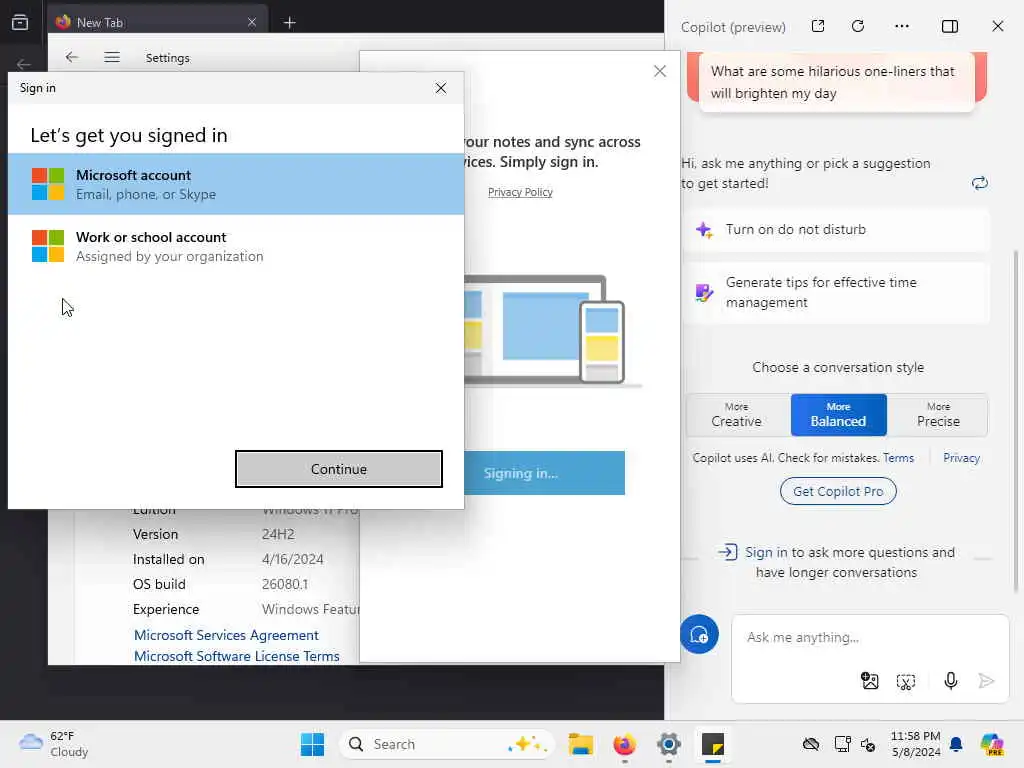Click the Signing in... button
This screenshot has height=768, width=1024.
544,473
